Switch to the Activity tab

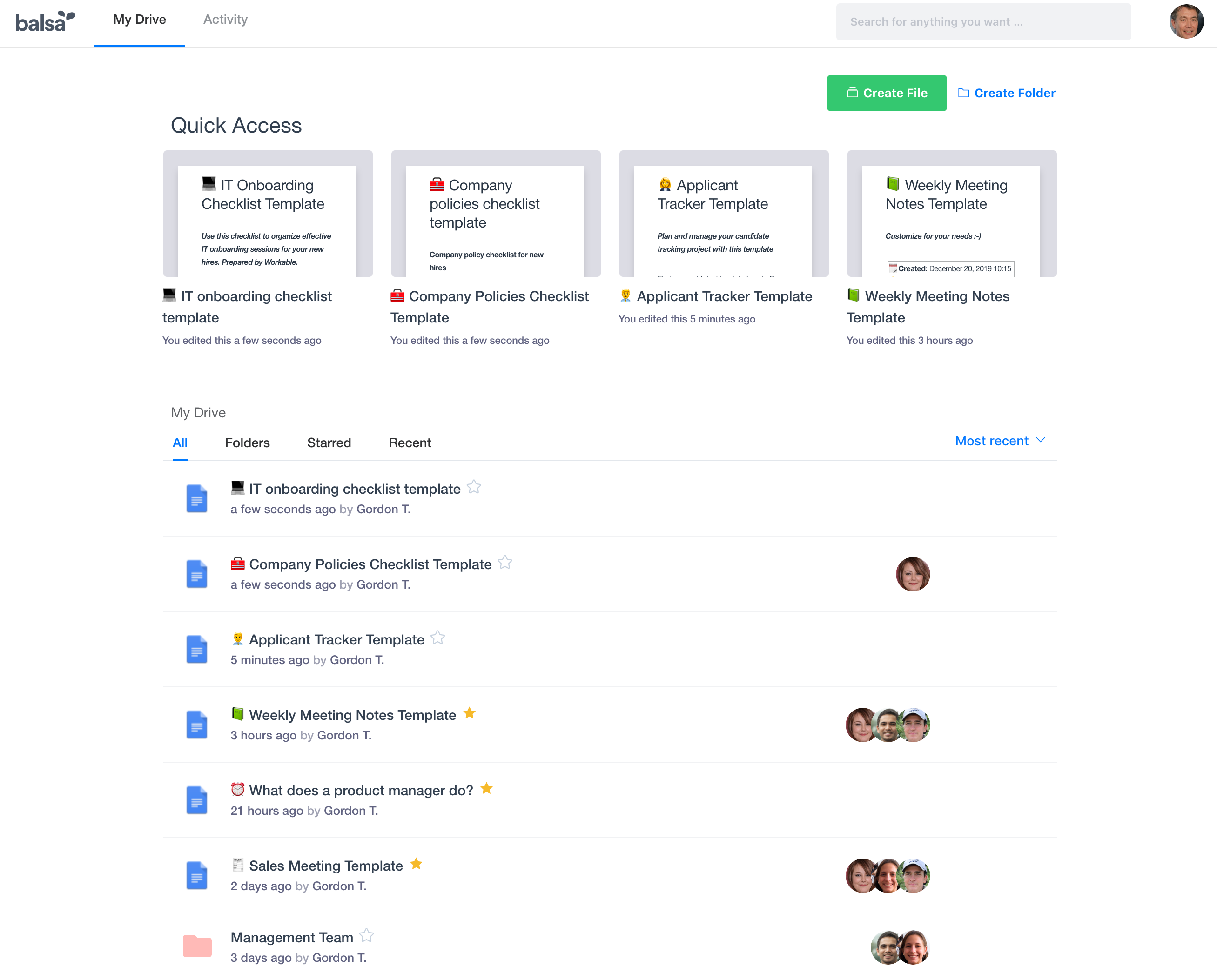225,20
